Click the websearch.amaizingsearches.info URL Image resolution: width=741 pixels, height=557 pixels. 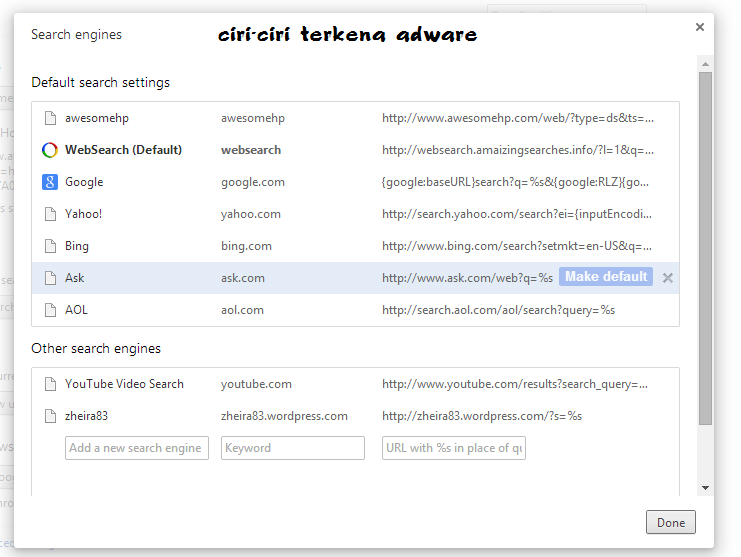point(518,150)
